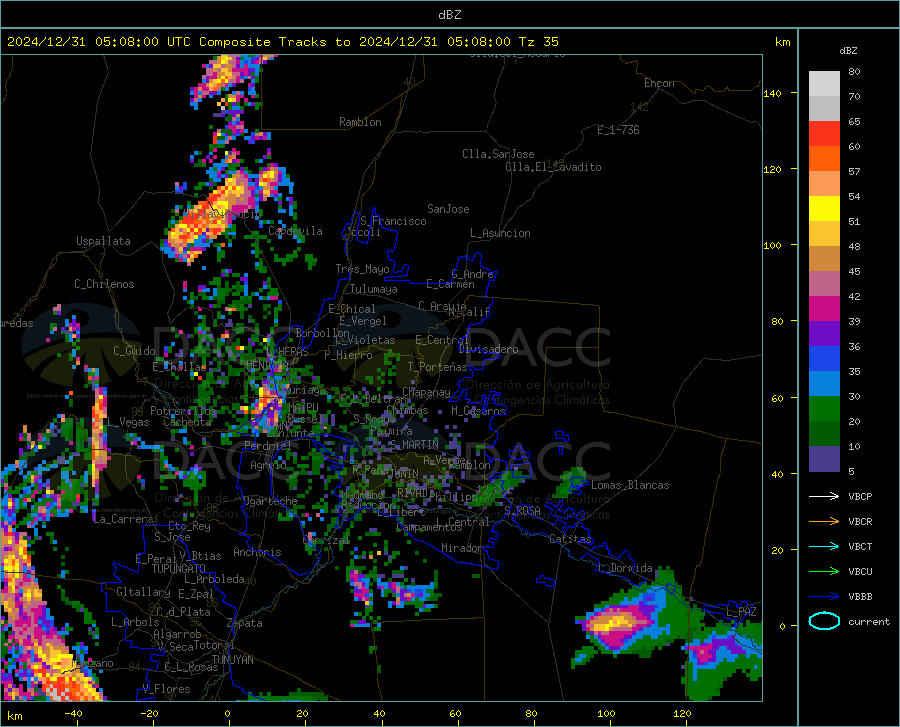Click the 'Ugarteche' map label
900x727 pixels.
pos(270,500)
